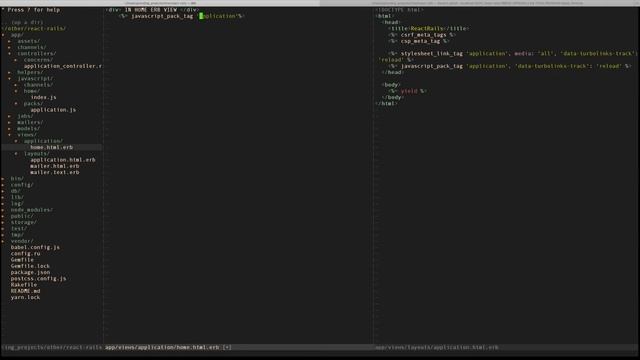Click the closing </html> tag line
The width and height of the screenshot is (640, 360).
click(386, 104)
